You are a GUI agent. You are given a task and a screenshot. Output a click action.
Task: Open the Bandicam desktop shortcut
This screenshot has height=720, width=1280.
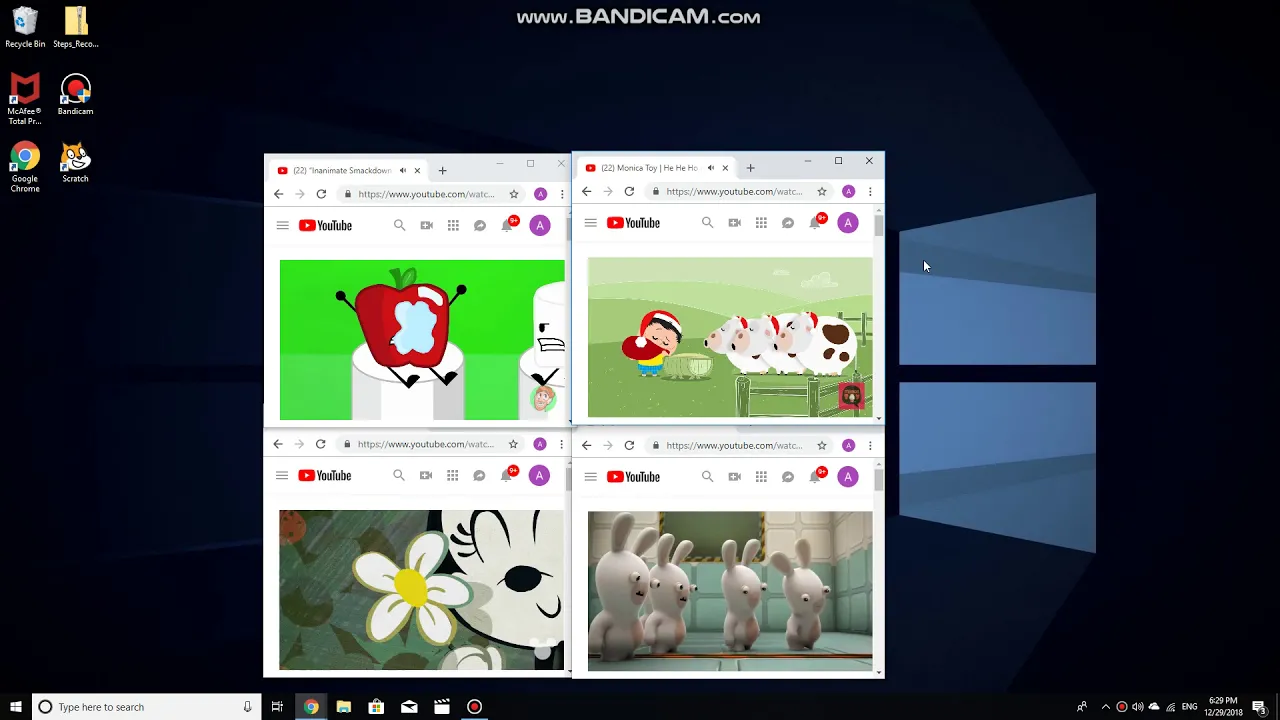pos(75,96)
